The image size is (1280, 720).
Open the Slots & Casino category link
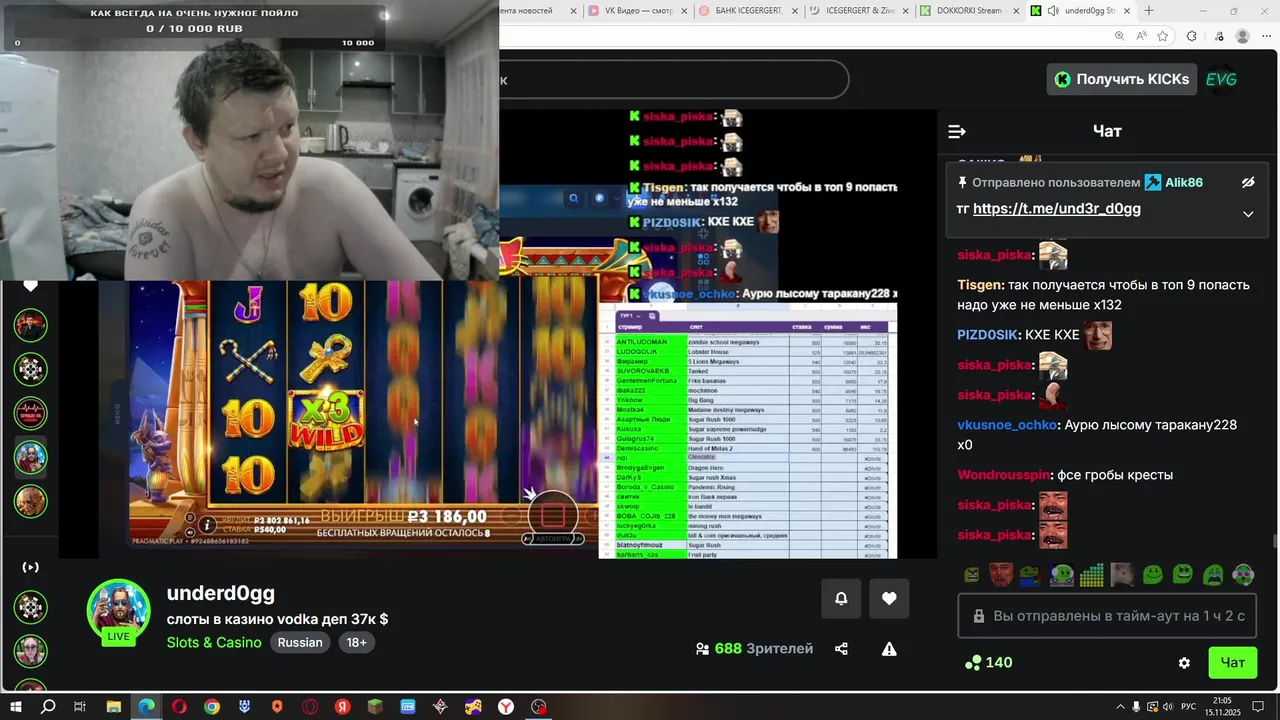pyautogui.click(x=214, y=642)
